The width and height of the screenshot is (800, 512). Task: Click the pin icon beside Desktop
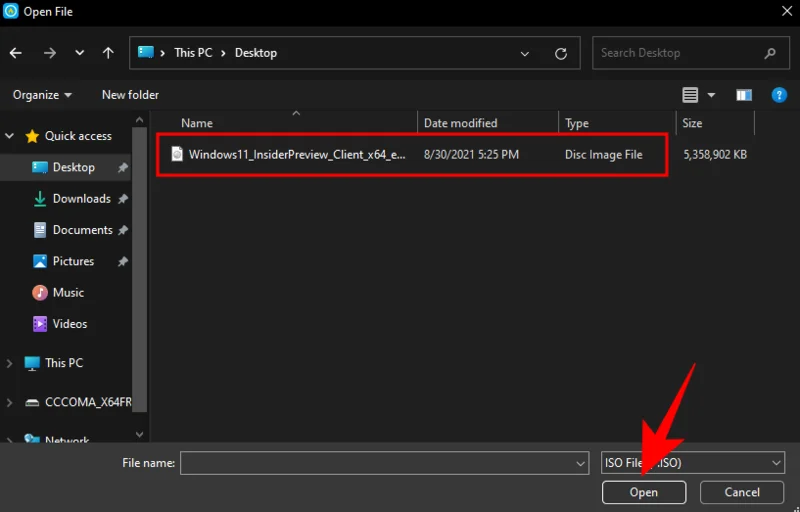[122, 168]
